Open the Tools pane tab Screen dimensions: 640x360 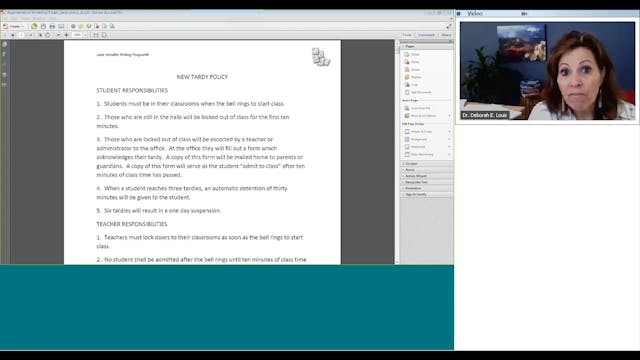coord(407,35)
